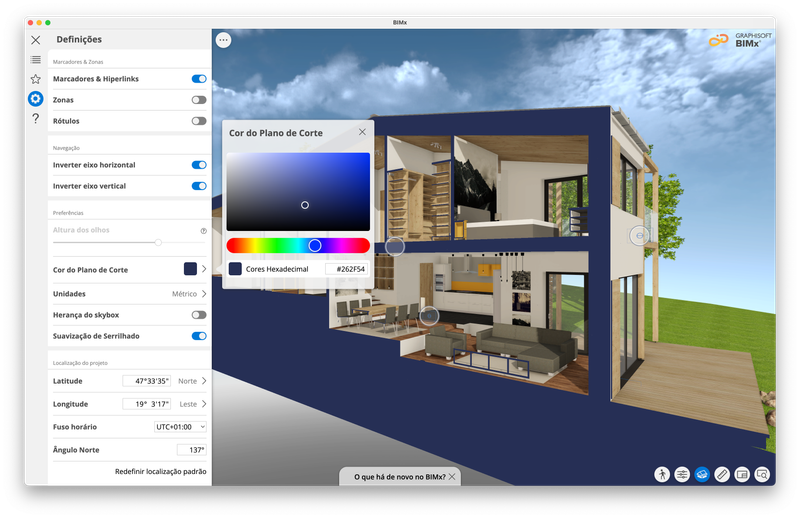Close the Cor do Plano de Corte popup
The image size is (800, 518).
tap(362, 132)
